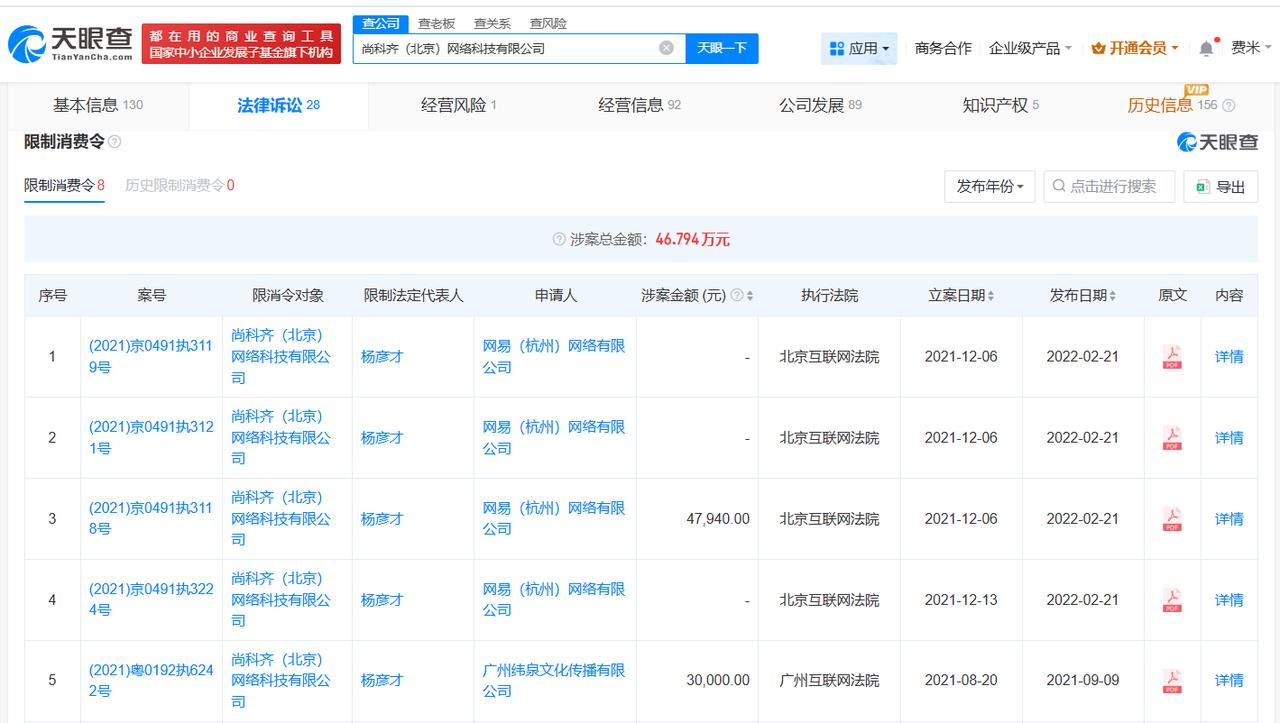
Task: Open case (2021)京0491执3121号 link
Action: click(151, 437)
